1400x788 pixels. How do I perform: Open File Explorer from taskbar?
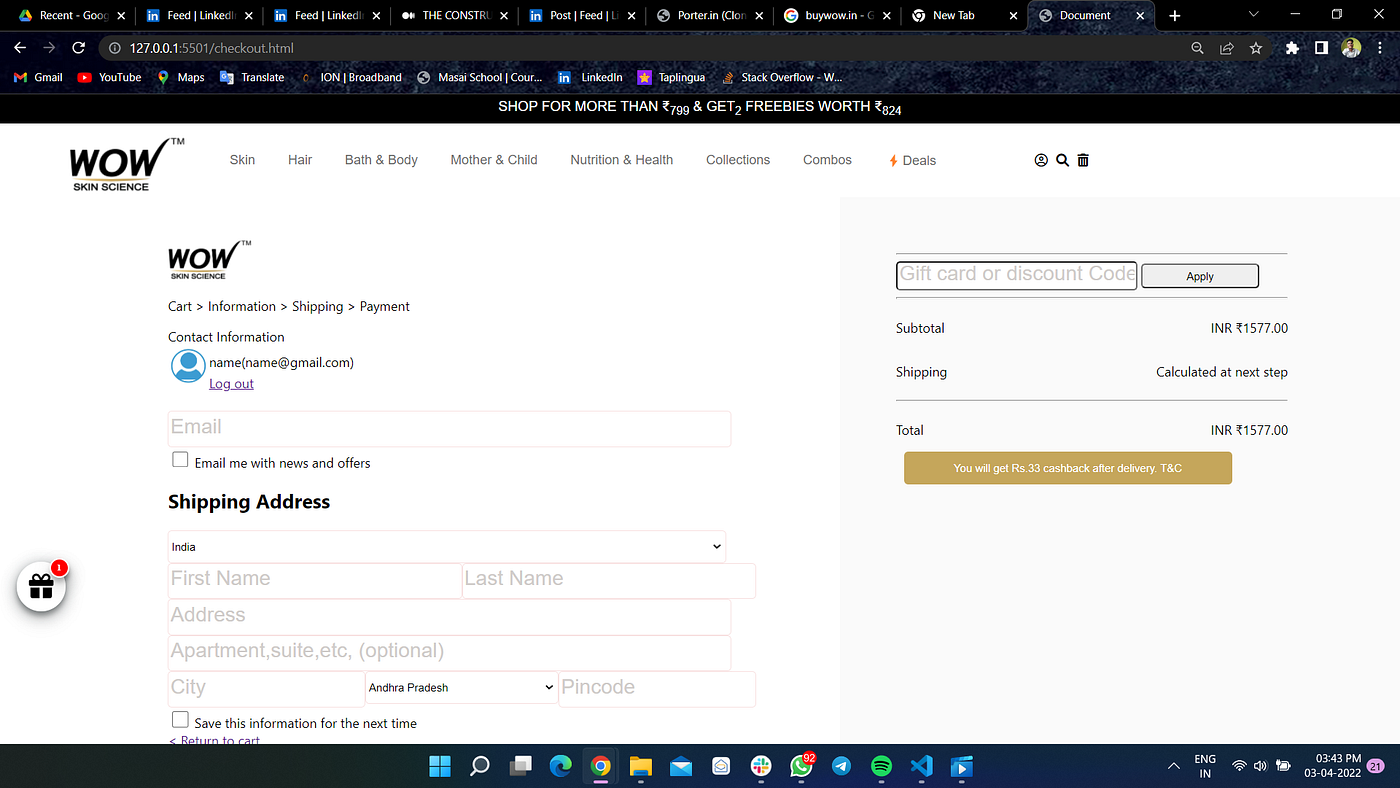click(x=641, y=767)
